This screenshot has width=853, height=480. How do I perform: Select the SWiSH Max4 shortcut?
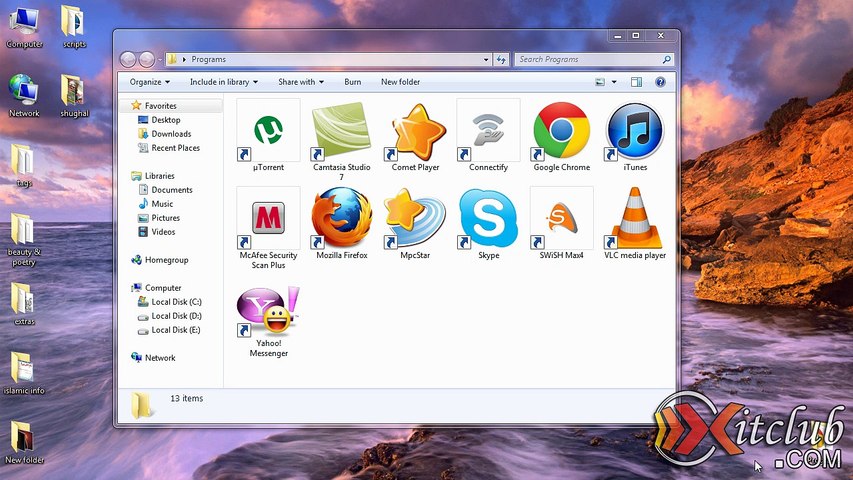coord(561,224)
